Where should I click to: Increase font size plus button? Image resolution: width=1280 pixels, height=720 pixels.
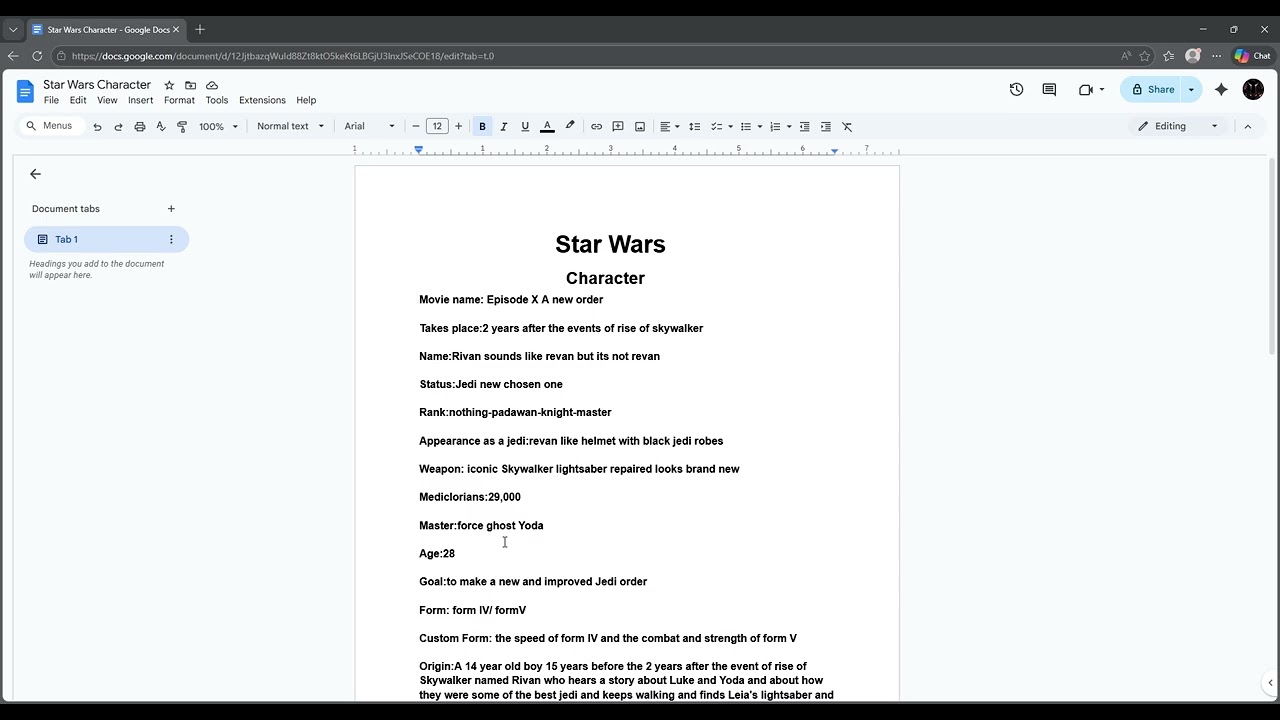coord(459,126)
